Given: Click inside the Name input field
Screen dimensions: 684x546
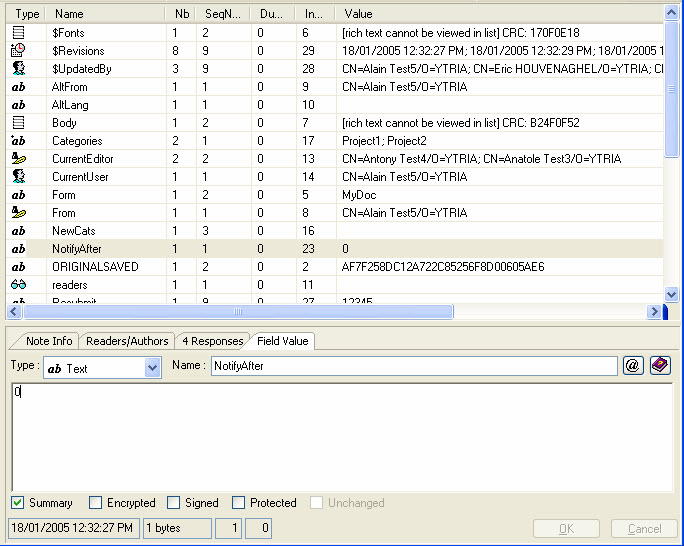Looking at the screenshot, I should pos(413,367).
